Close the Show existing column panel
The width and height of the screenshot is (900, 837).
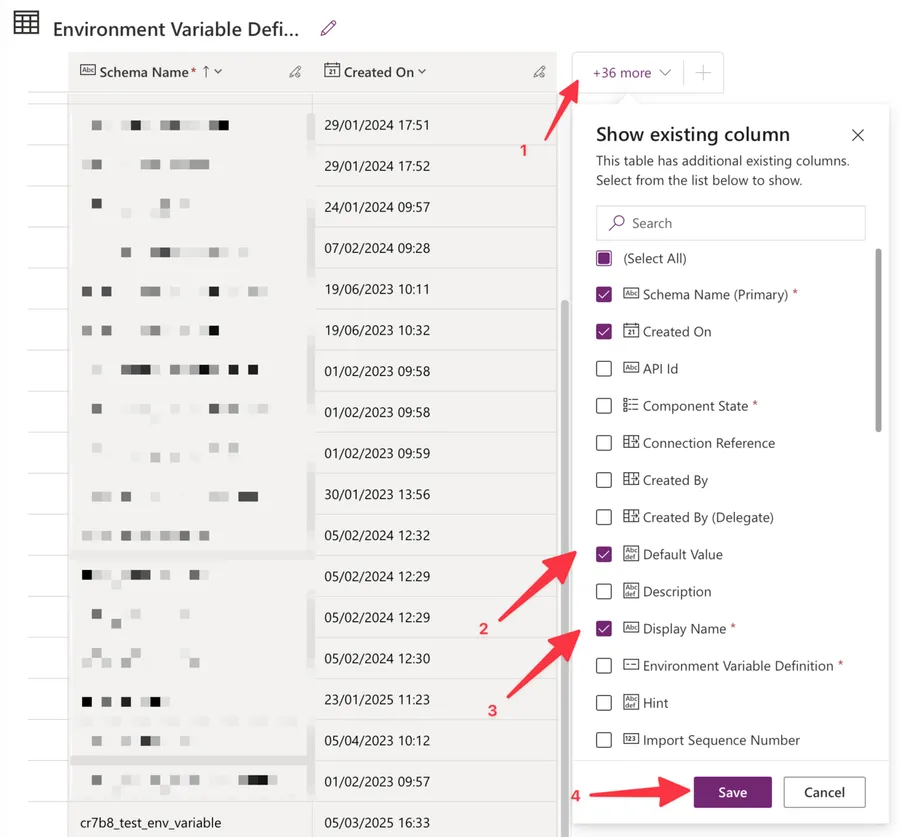pyautogui.click(x=857, y=135)
